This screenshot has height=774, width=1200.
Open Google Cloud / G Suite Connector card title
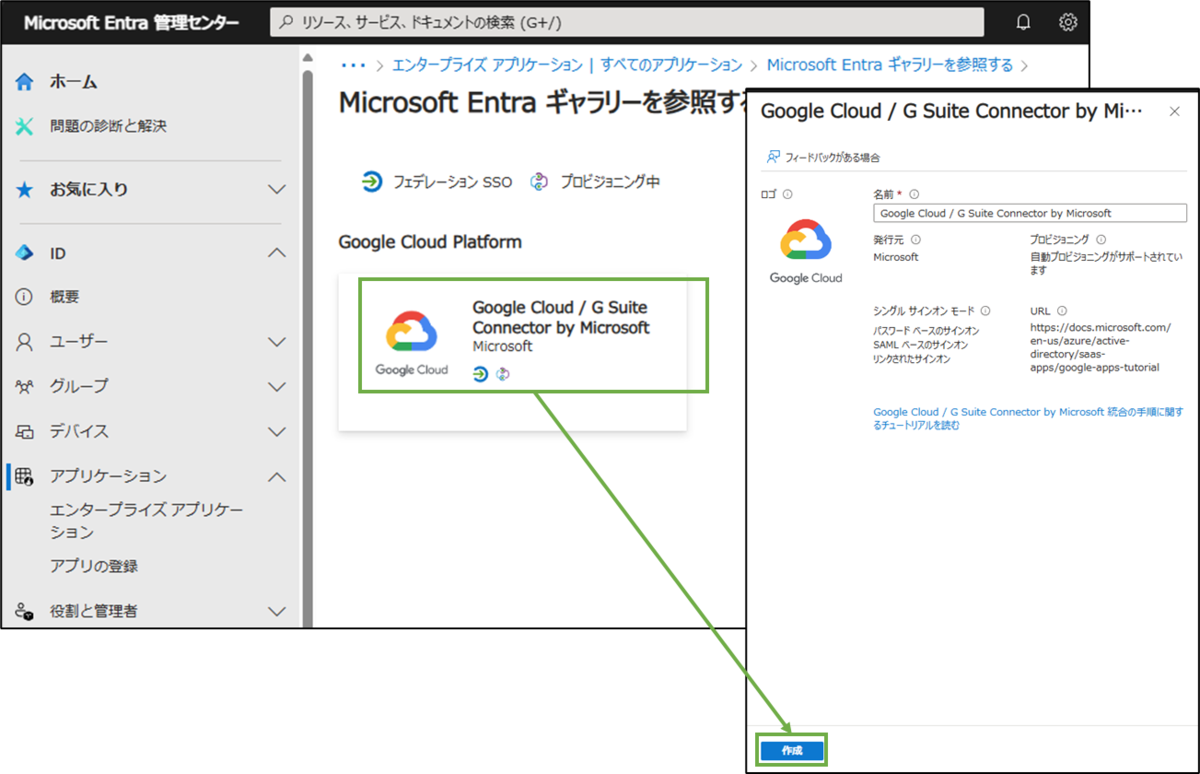click(561, 318)
